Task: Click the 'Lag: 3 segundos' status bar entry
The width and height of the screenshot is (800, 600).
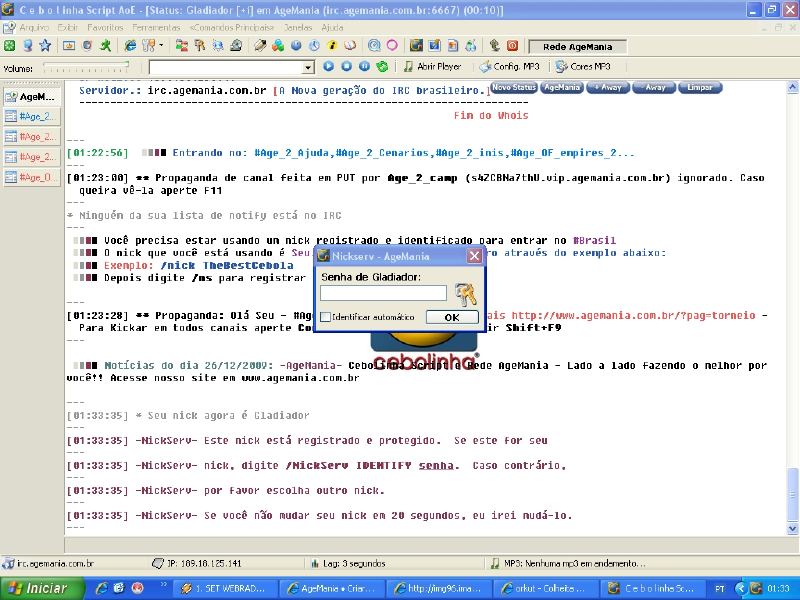Action: 348,563
